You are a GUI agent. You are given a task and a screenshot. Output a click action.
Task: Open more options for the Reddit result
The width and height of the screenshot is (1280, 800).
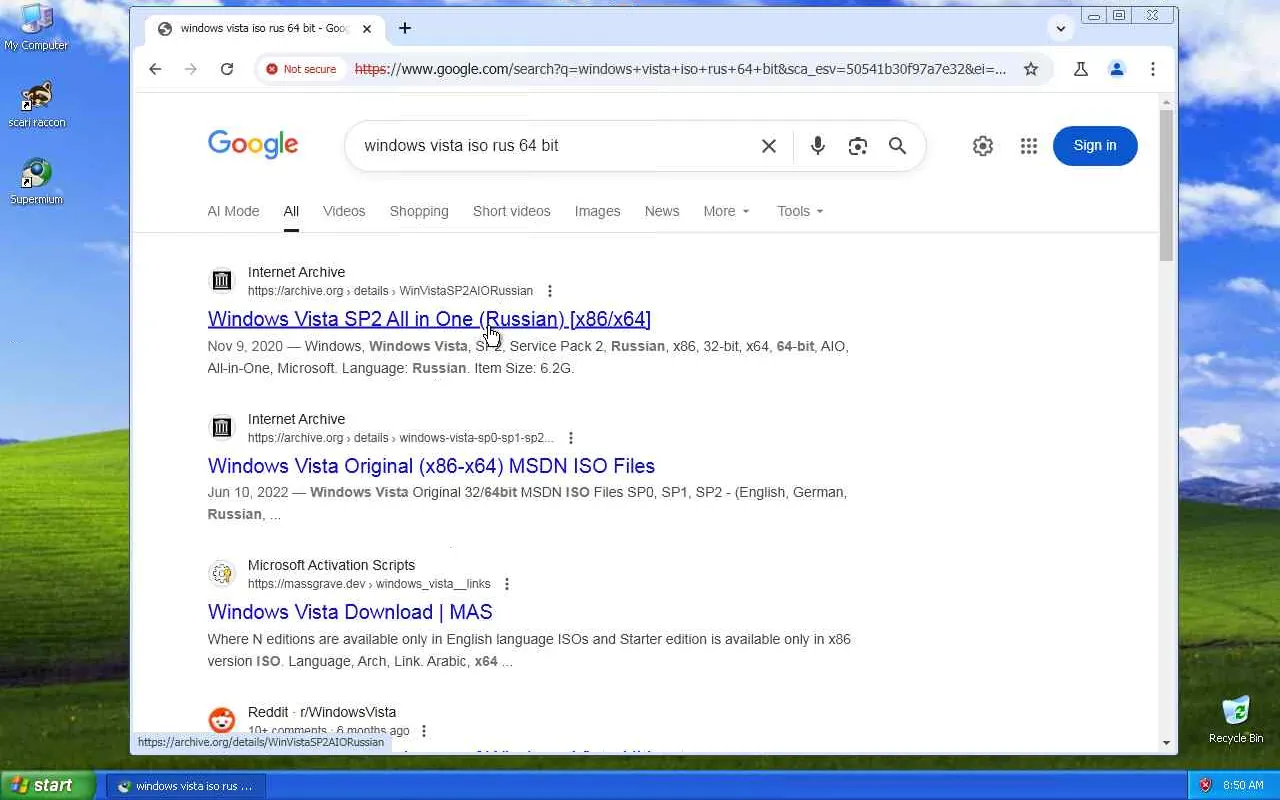[x=424, y=731]
